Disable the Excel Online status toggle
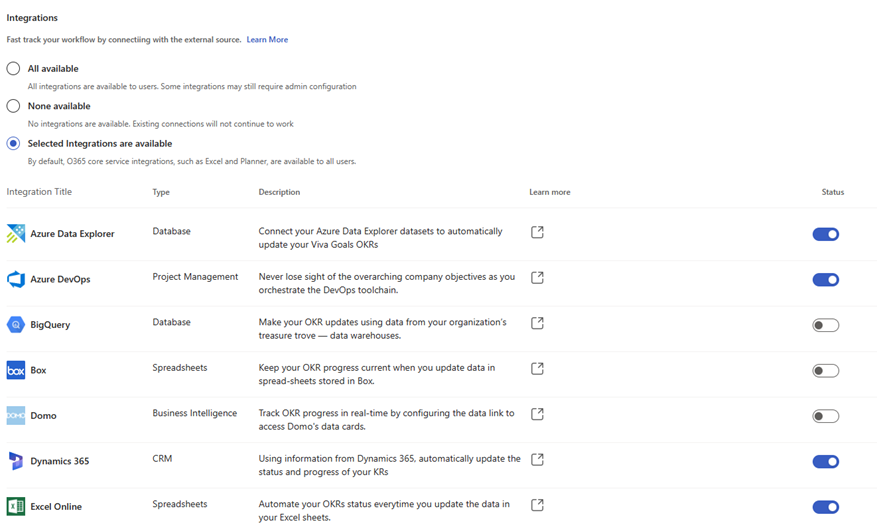The width and height of the screenshot is (877, 527). pos(826,507)
